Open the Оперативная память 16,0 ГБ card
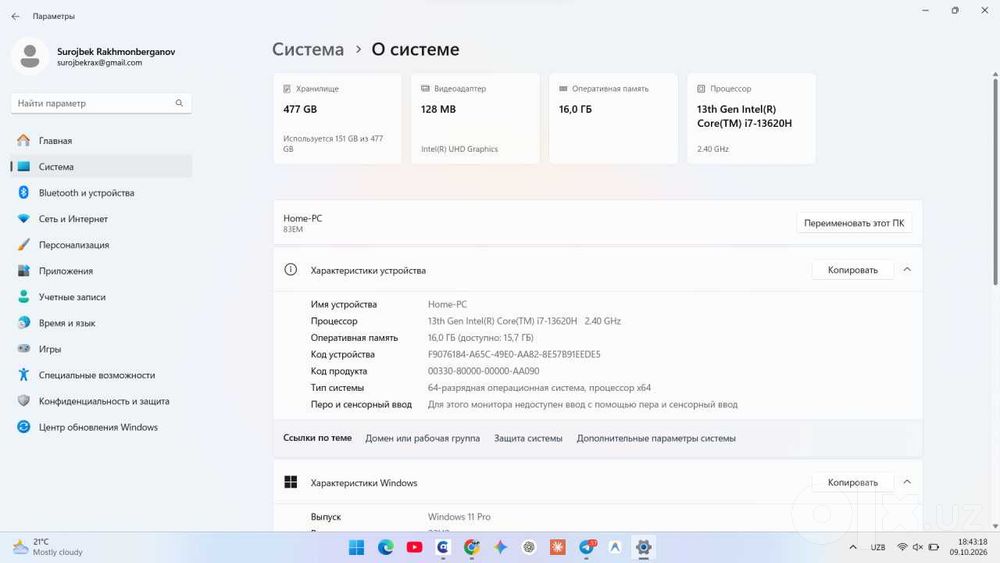 click(613, 119)
